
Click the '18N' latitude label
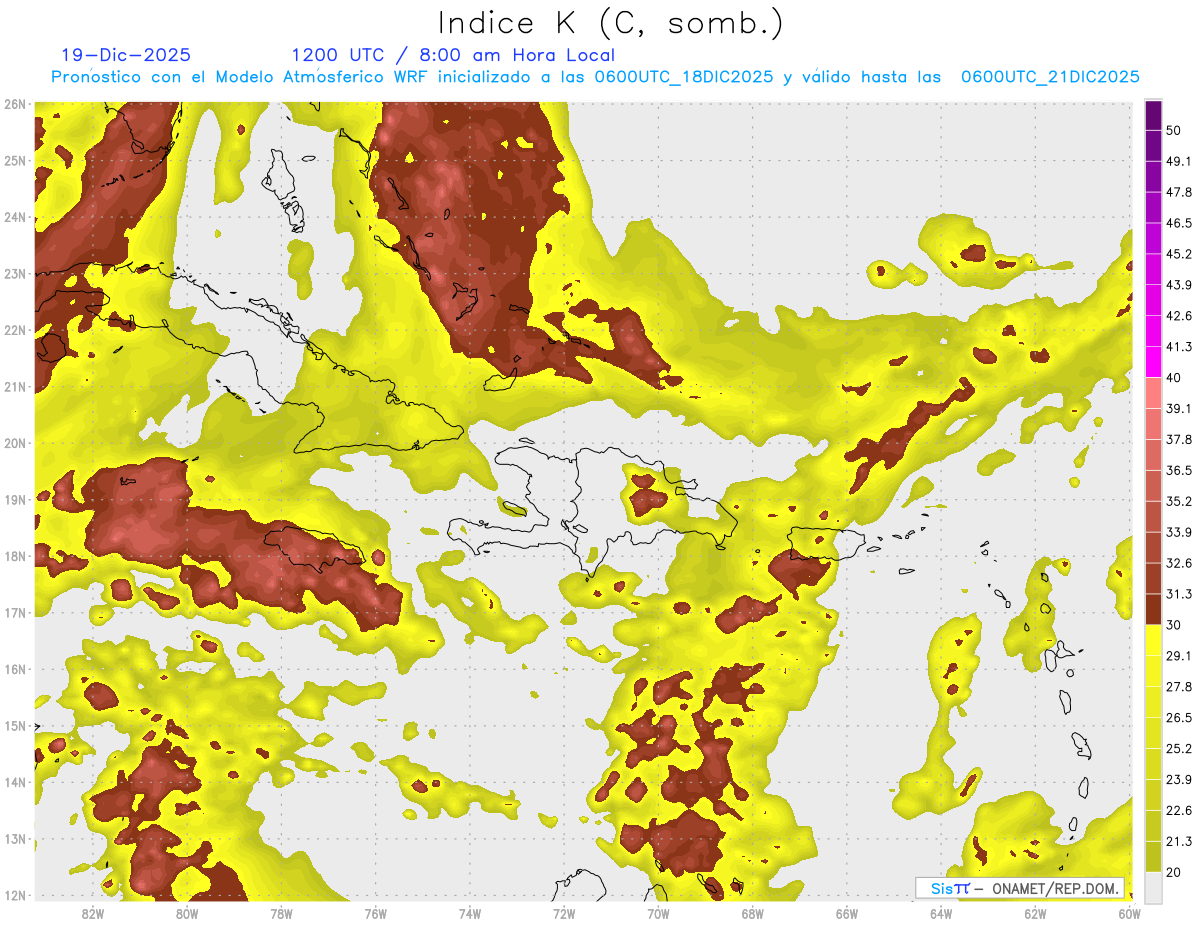tap(15, 556)
